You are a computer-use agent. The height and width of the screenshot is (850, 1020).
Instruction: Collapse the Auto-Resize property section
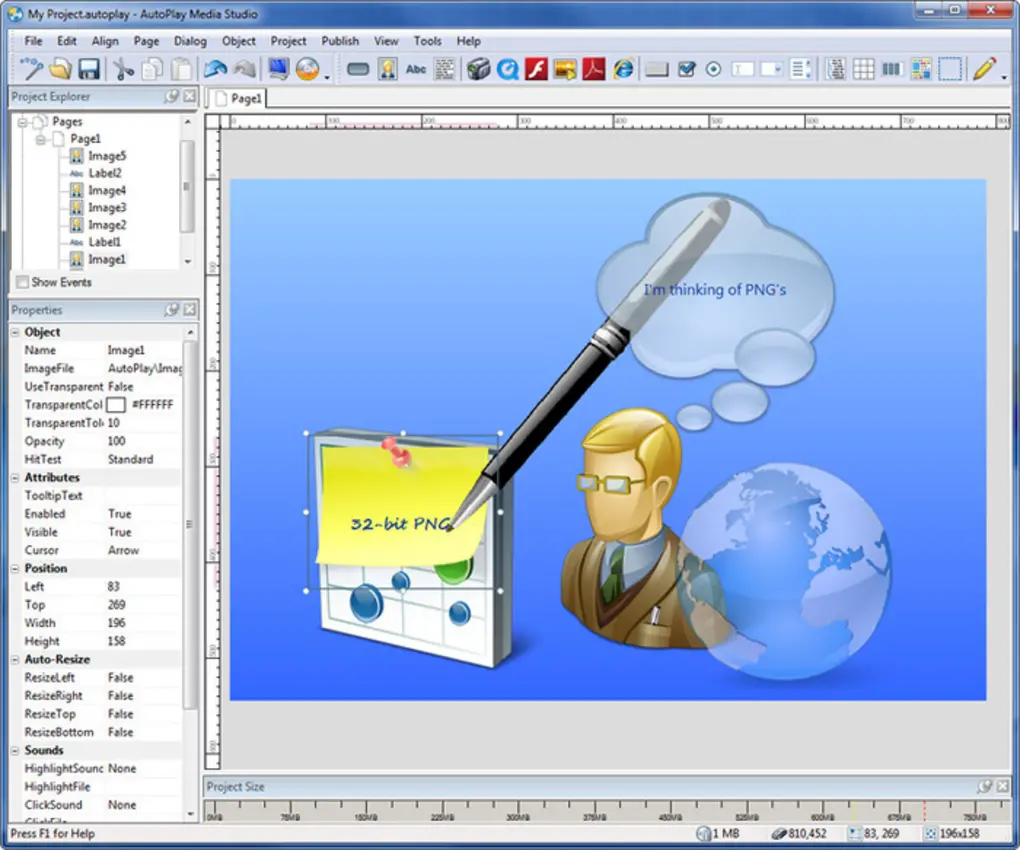point(15,659)
